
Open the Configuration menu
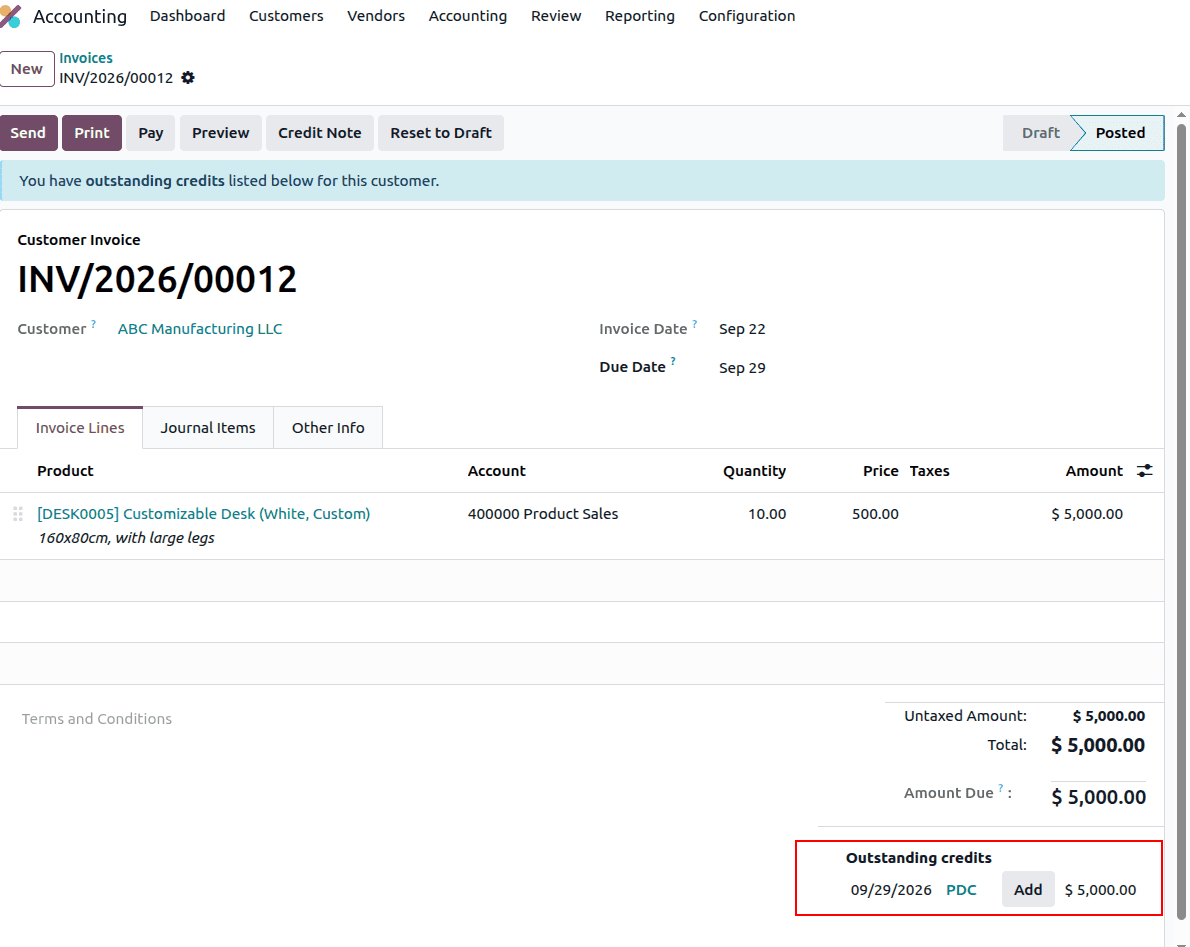747,16
